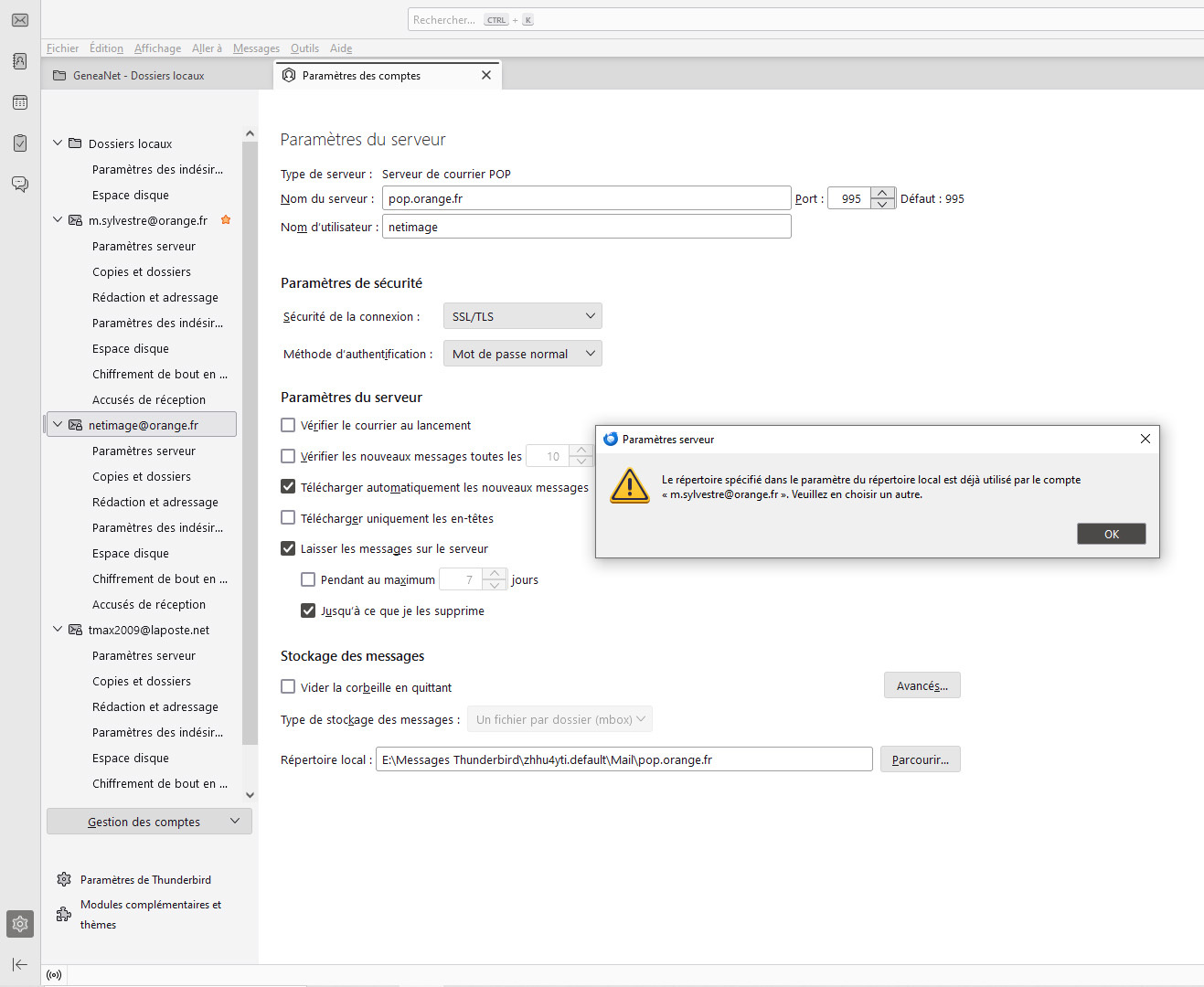Open Type de stockage des messages dropdown
This screenshot has width=1204, height=987.
(x=559, y=719)
